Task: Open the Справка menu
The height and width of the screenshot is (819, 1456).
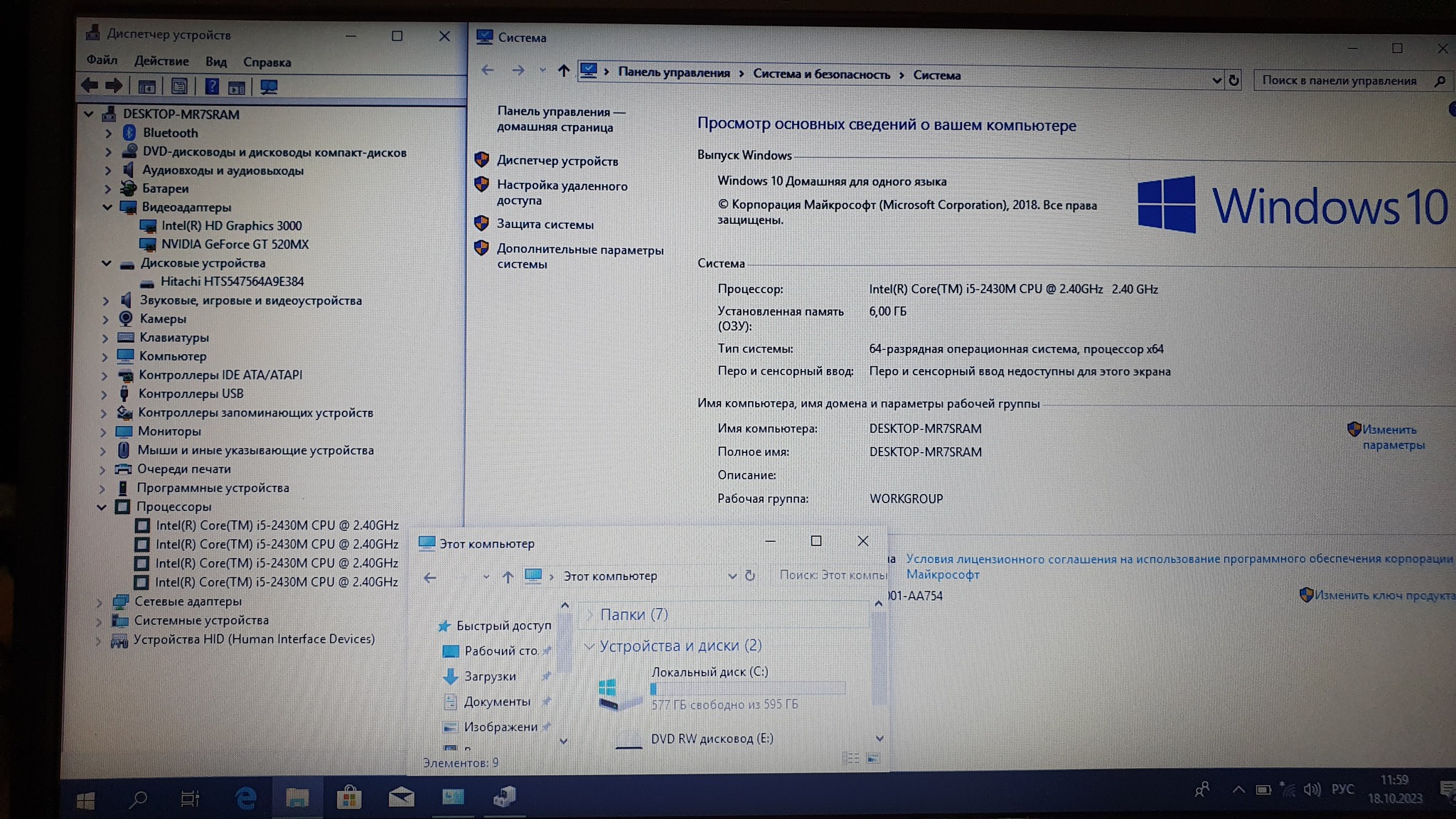Action: 267,62
